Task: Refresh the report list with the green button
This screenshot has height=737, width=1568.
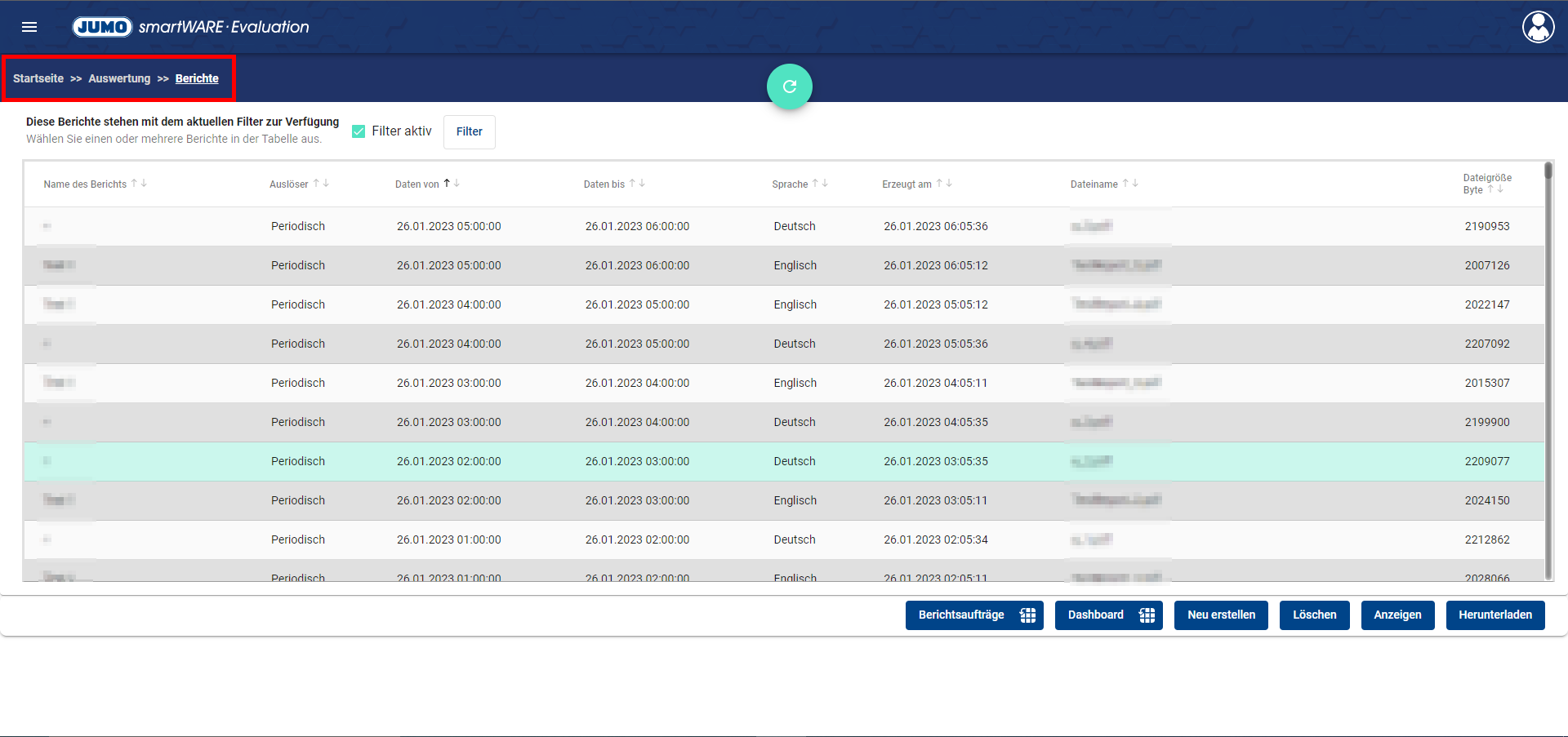Action: click(789, 87)
